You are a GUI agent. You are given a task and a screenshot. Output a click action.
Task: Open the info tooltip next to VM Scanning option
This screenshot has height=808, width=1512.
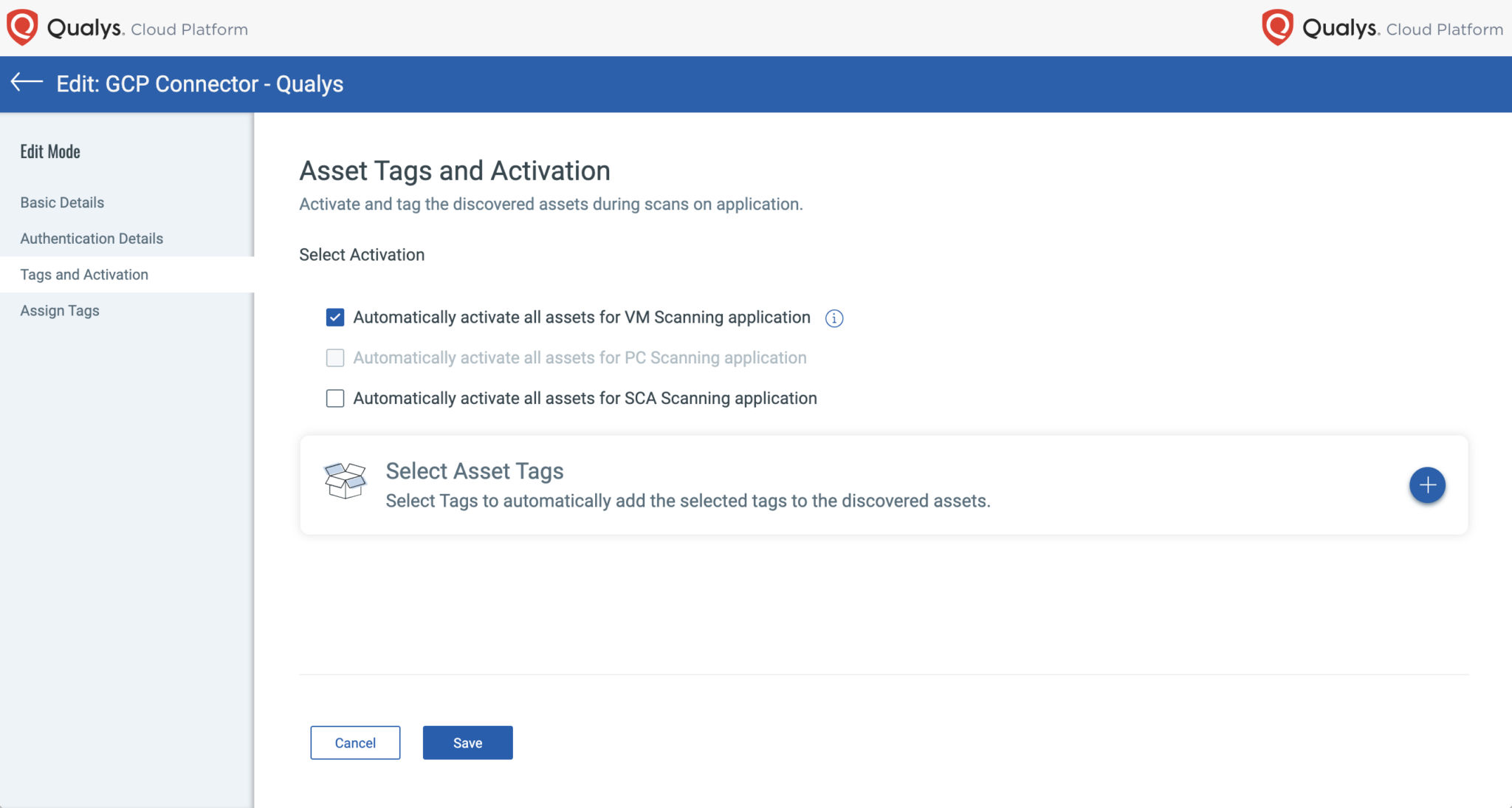(x=834, y=318)
